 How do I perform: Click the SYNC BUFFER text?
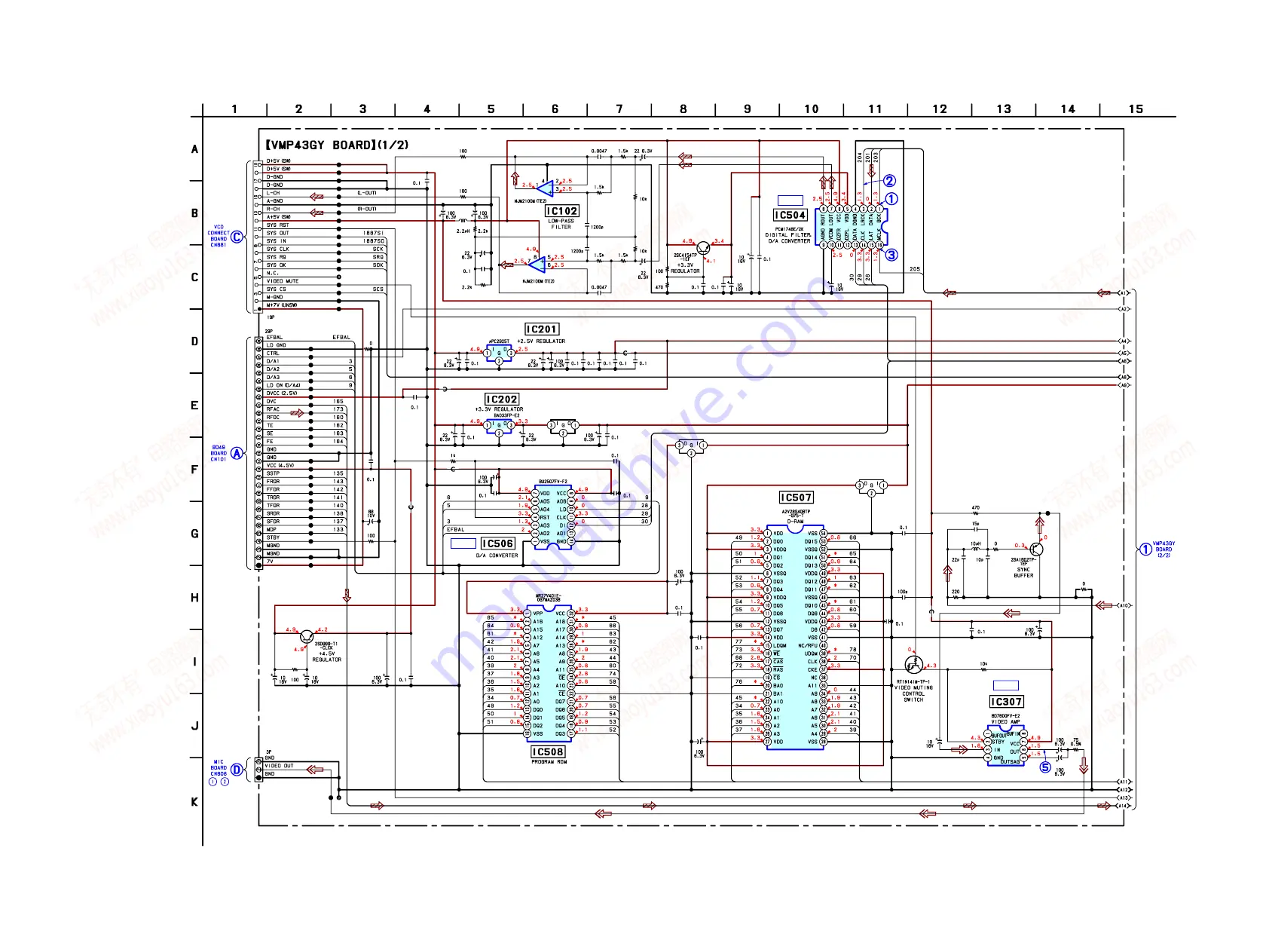point(1023,573)
